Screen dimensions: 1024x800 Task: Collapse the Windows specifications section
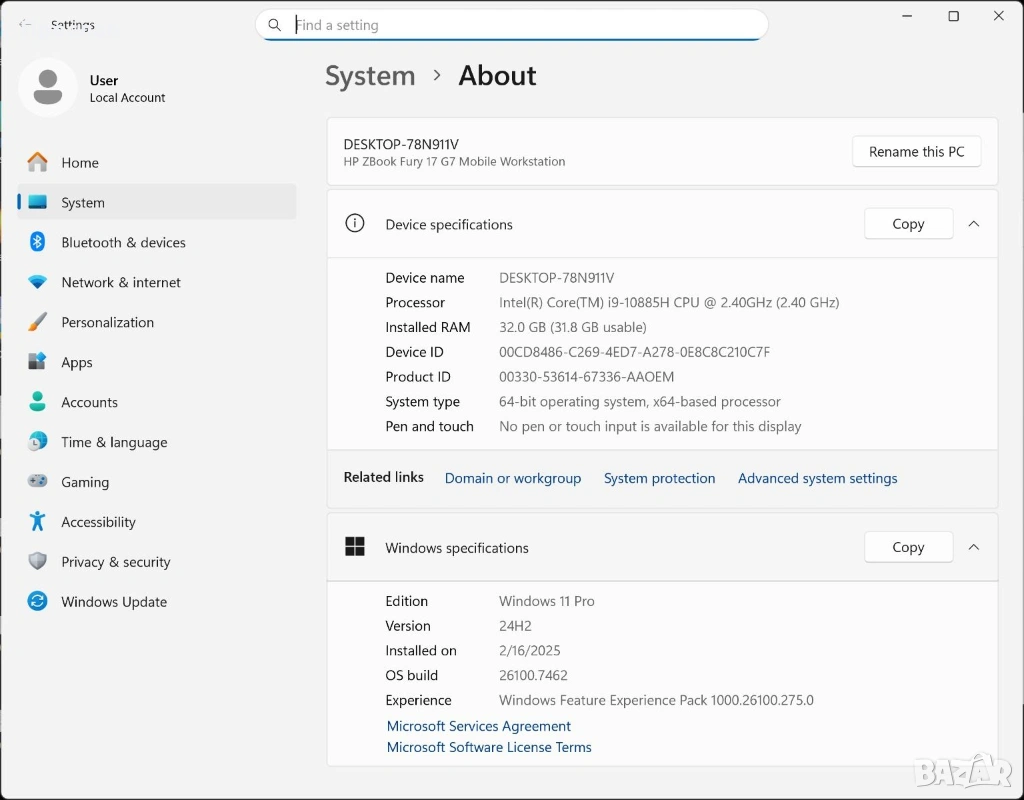tap(974, 547)
